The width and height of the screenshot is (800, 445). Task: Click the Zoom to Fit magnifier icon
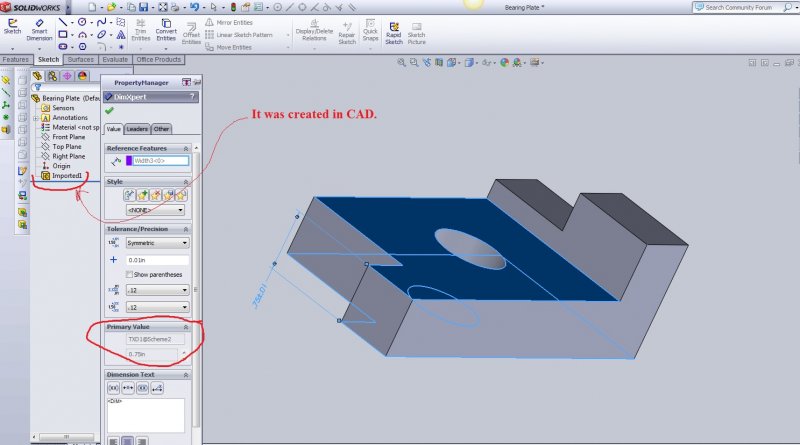(x=400, y=62)
